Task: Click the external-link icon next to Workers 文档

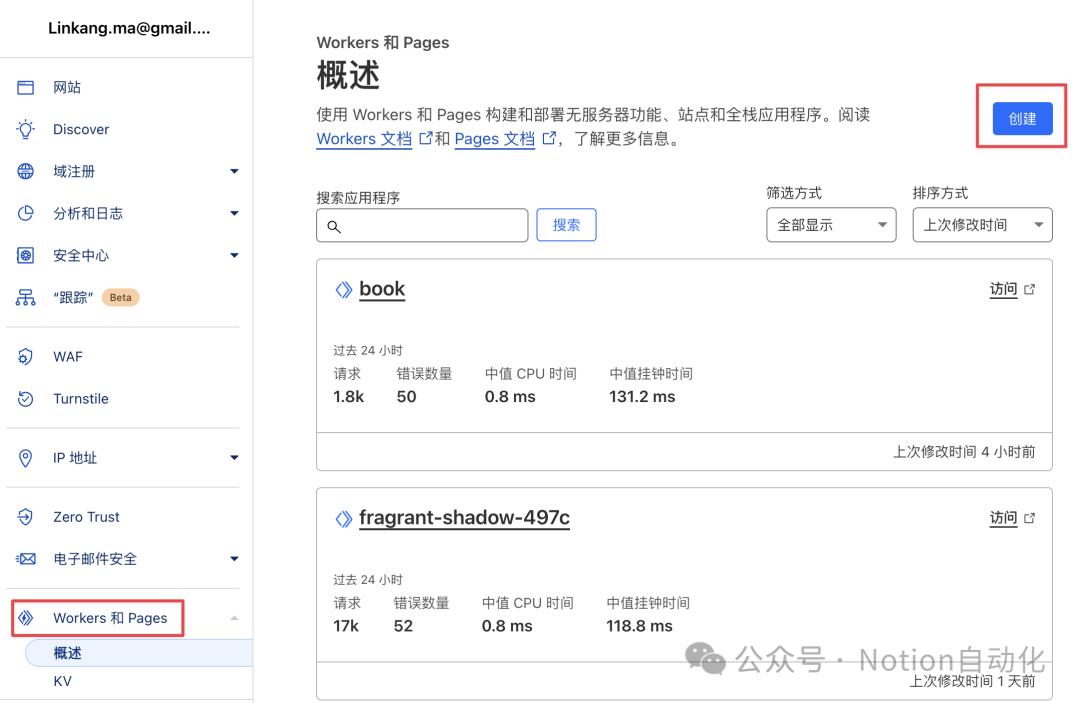Action: [426, 138]
